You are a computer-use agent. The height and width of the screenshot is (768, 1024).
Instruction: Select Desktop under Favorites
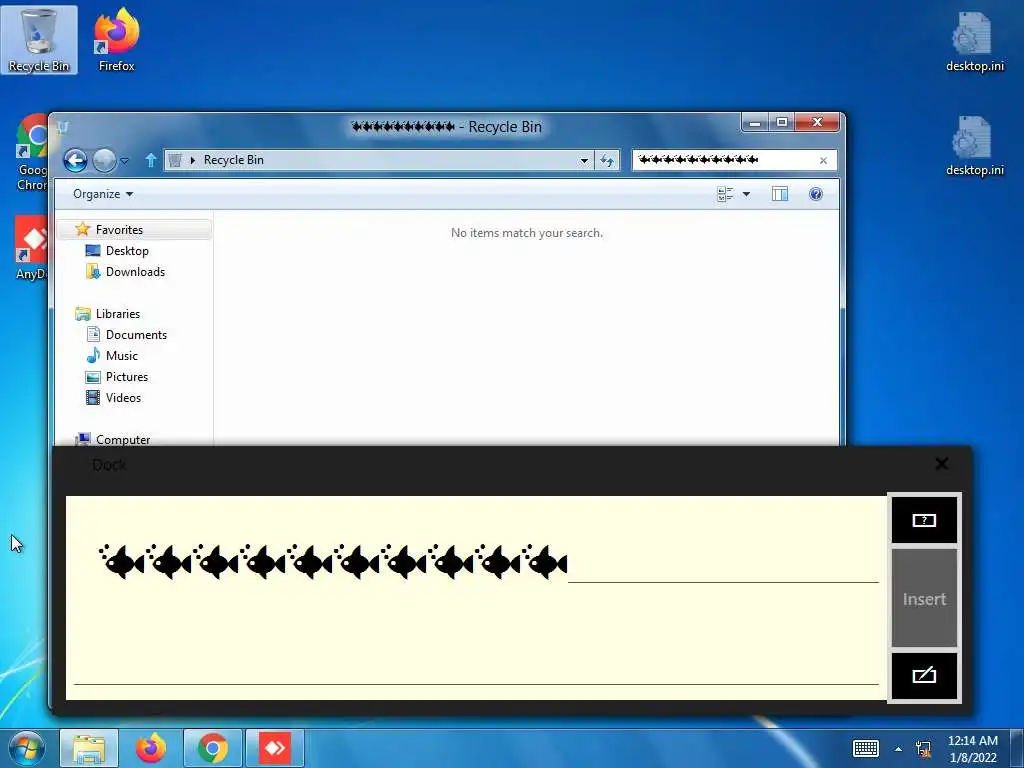click(x=127, y=251)
